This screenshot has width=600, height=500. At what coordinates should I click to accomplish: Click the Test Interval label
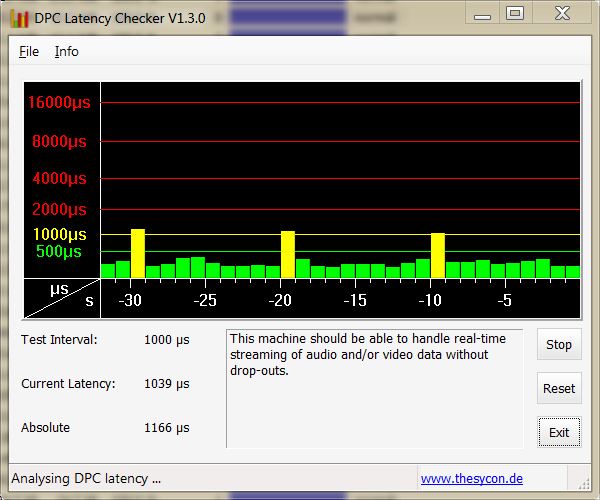coord(59,340)
